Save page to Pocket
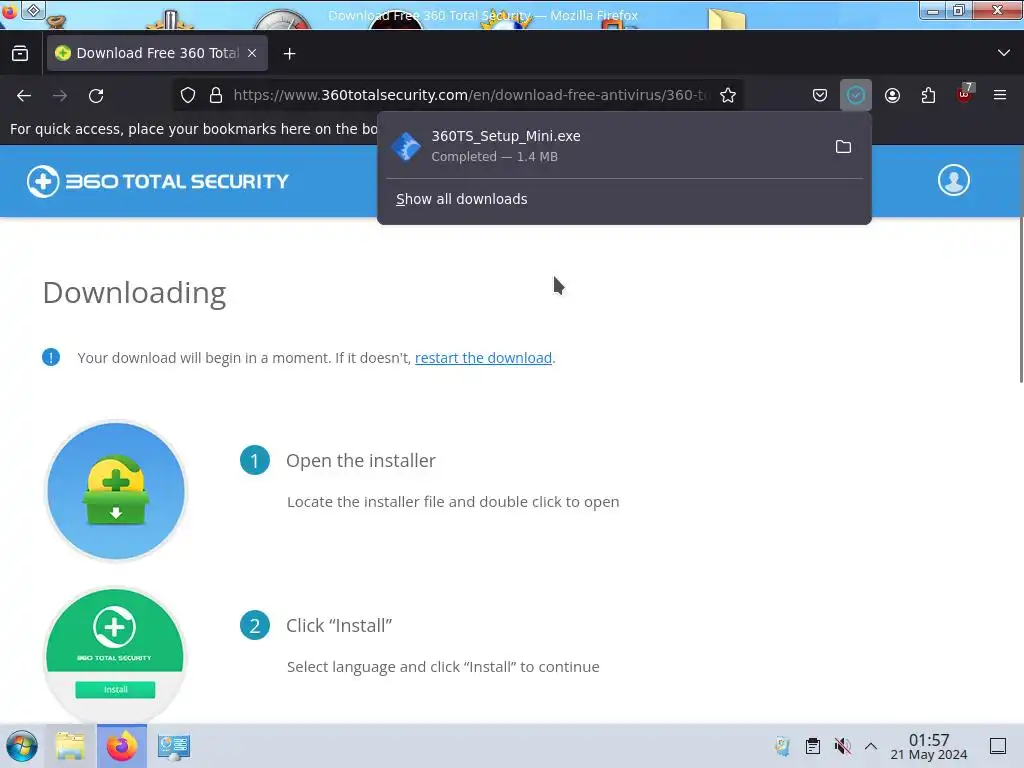Viewport: 1024px width, 768px height. click(x=820, y=95)
